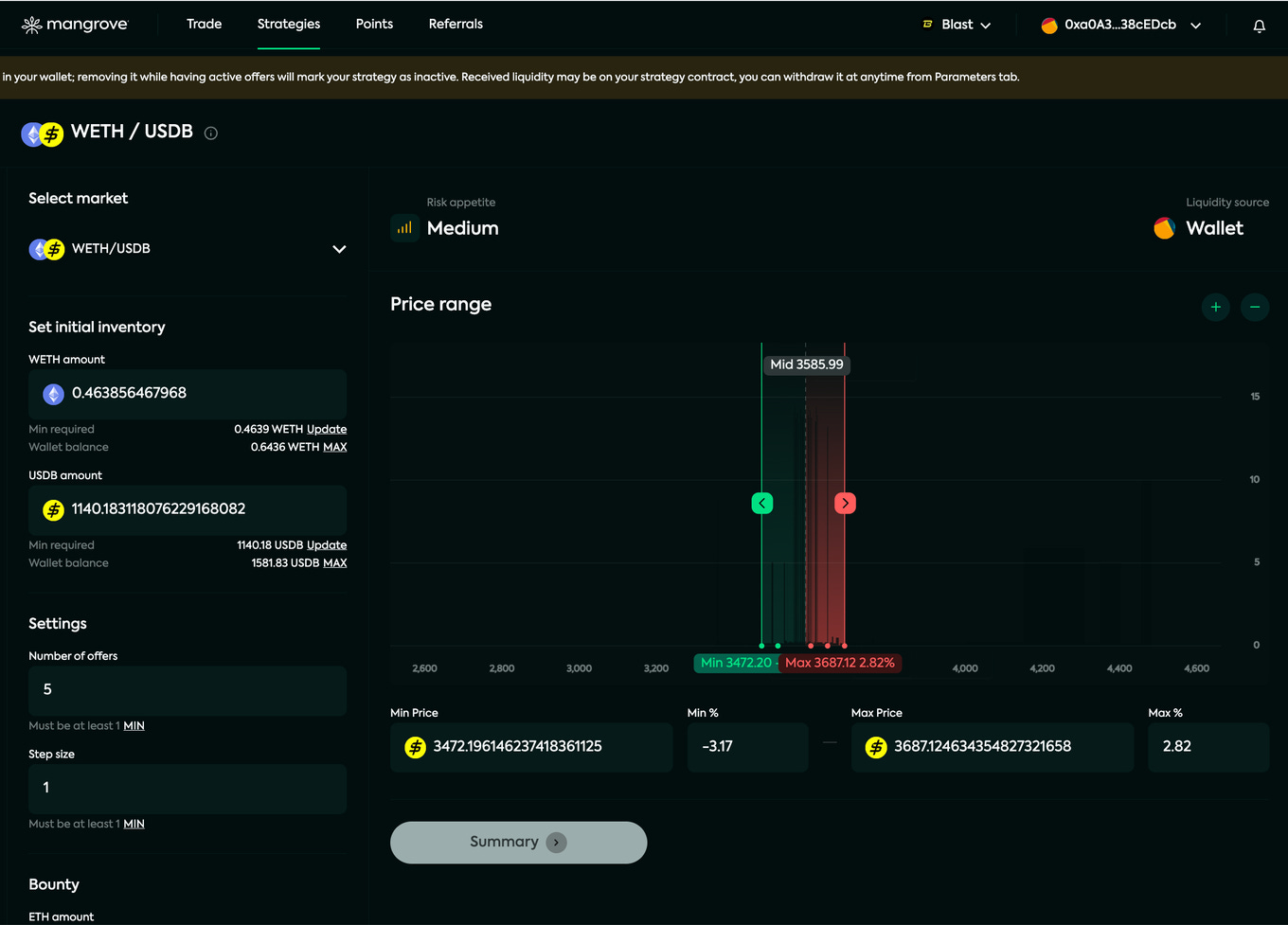Viewport: 1288px width, 925px height.
Task: Click the WETH amount input field
Action: (188, 394)
